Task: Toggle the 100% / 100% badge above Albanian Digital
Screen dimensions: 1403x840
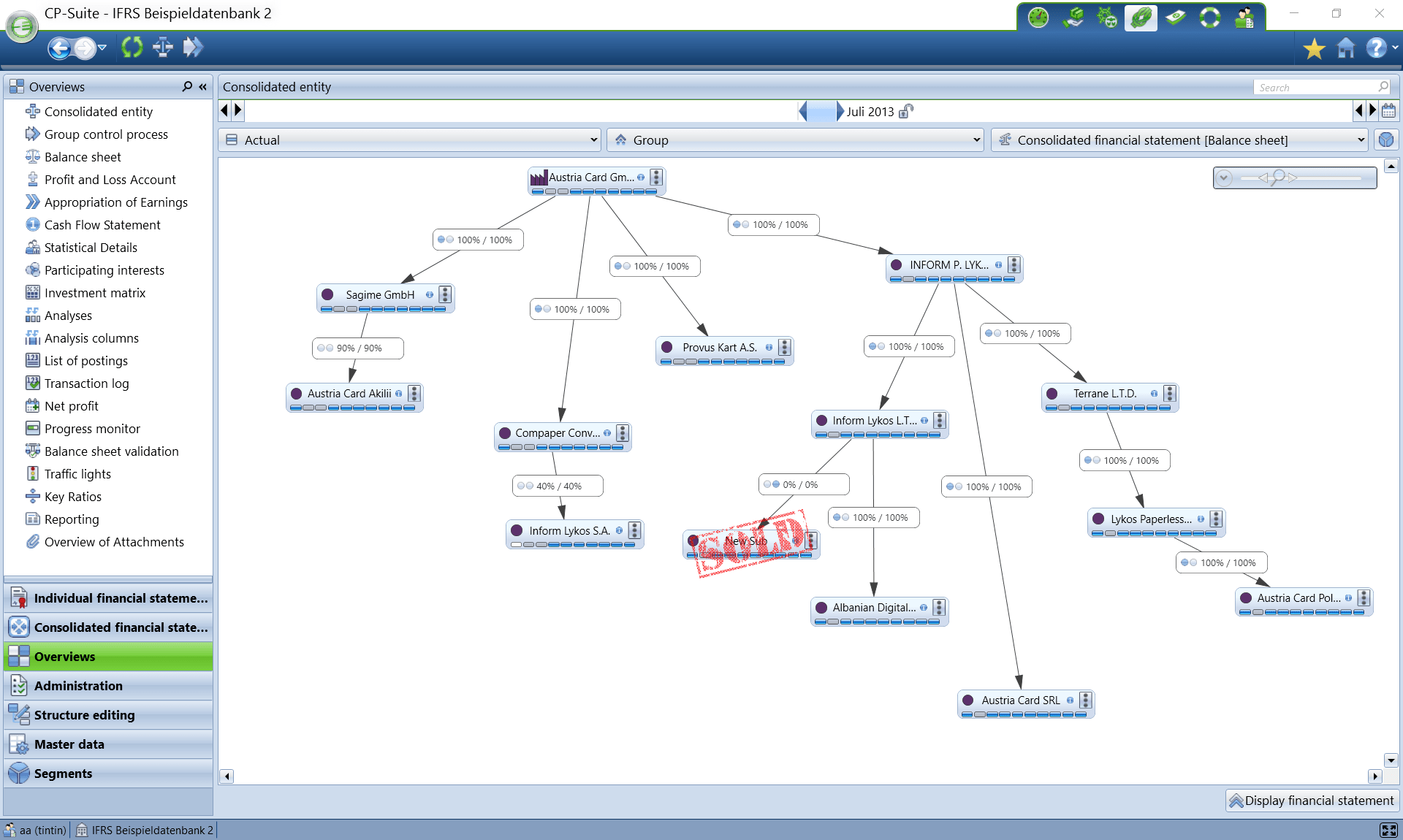Action: tap(873, 517)
